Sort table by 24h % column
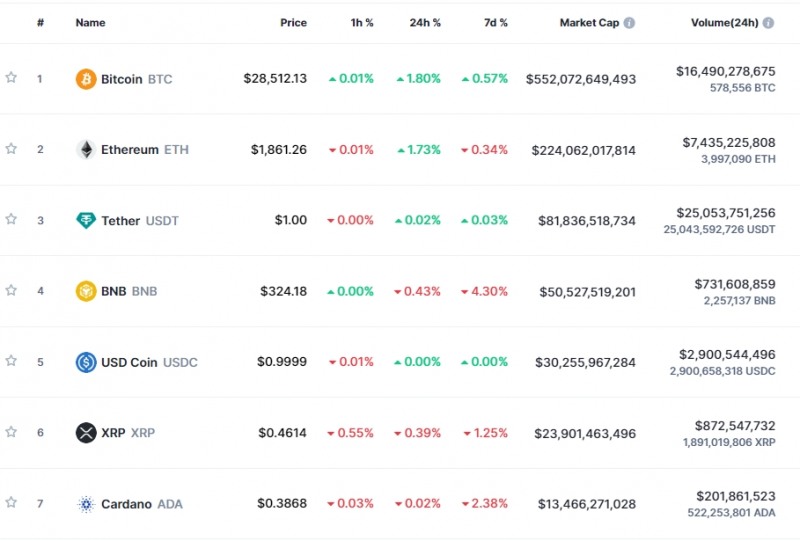Image resolution: width=800 pixels, height=541 pixels. (425, 23)
